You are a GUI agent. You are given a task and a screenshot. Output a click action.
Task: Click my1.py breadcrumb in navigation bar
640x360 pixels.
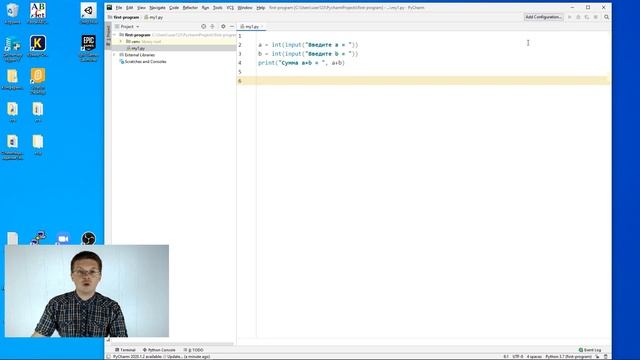(154, 18)
